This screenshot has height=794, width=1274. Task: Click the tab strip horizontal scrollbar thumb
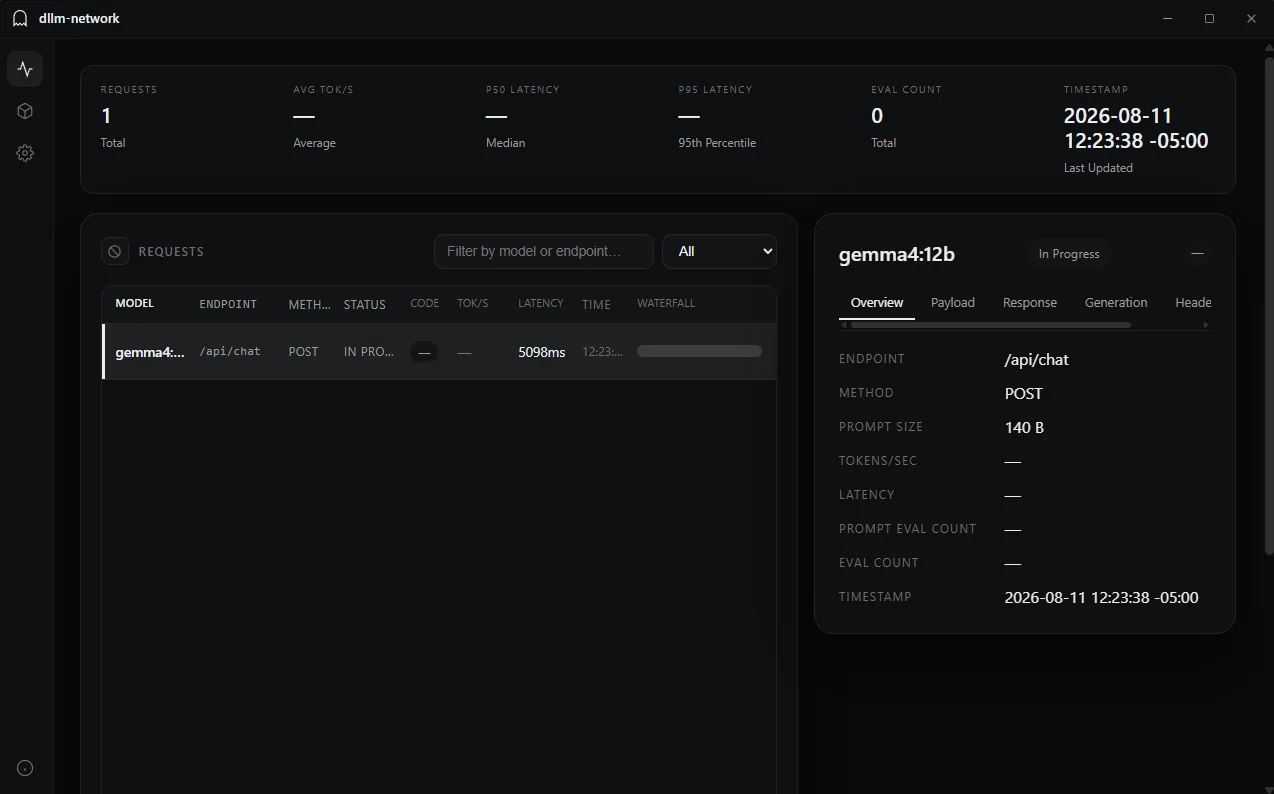tap(990, 325)
